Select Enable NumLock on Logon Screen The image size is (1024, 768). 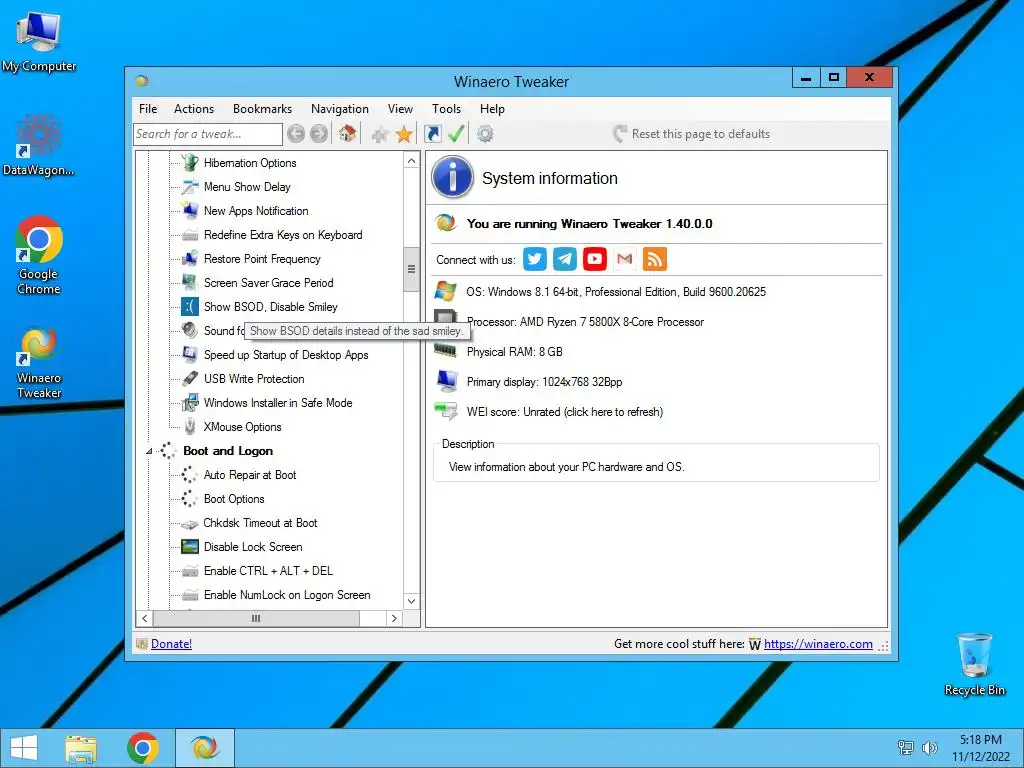click(287, 595)
